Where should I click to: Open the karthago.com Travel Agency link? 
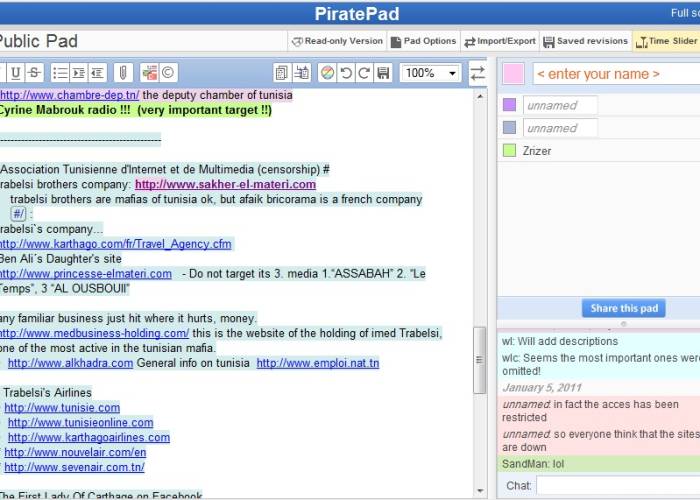point(116,244)
